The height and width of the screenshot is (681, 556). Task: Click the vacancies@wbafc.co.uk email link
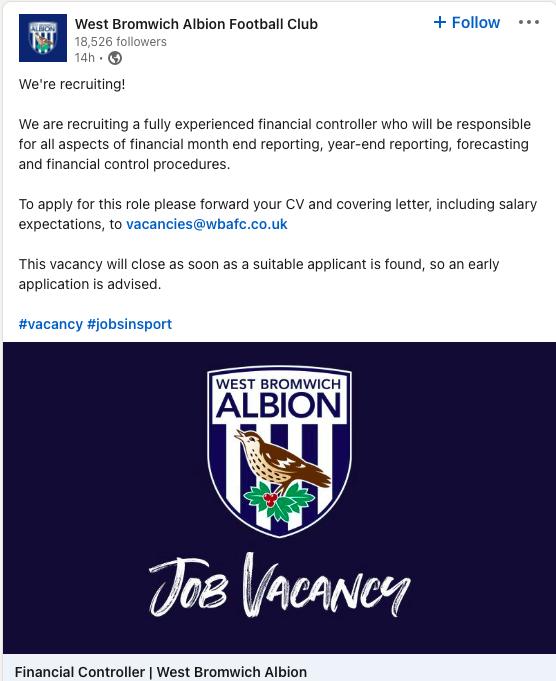(x=207, y=224)
